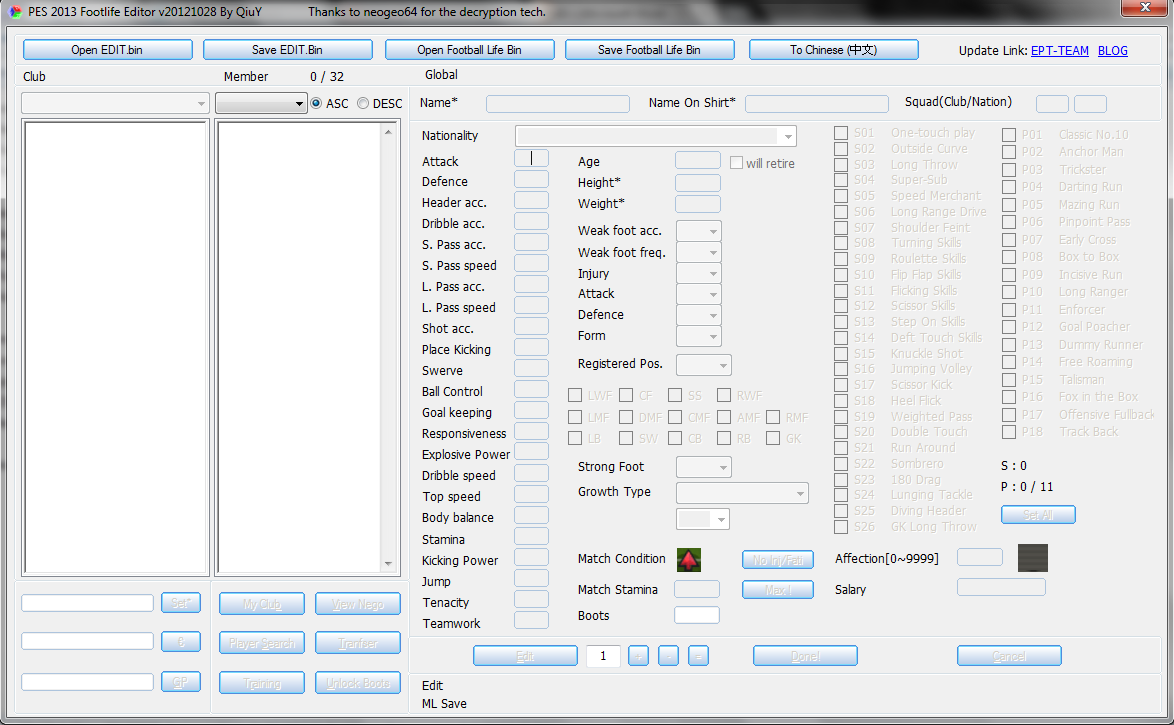1174x725 pixels.
Task: Click the GP button
Action: pos(181,682)
